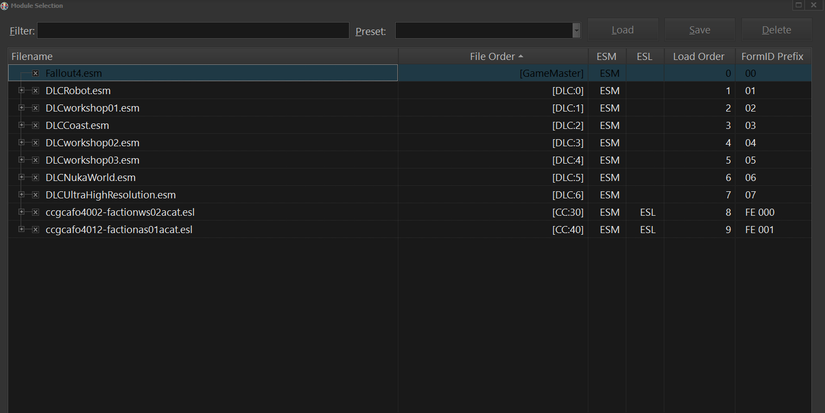The height and width of the screenshot is (413, 825).
Task: Toggle the DLCNukaWorld.esm checkbox
Action: click(x=35, y=178)
